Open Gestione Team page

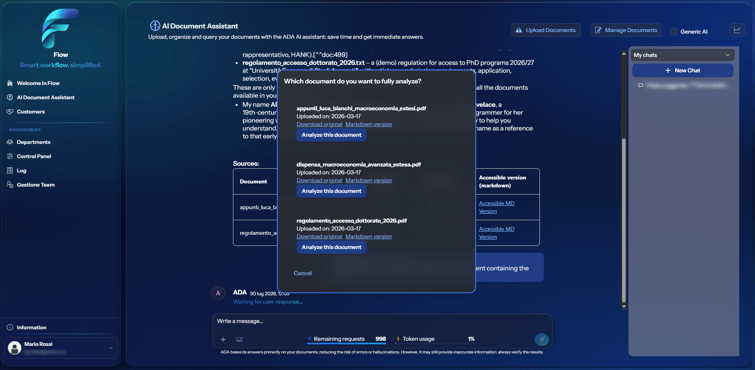click(x=36, y=185)
